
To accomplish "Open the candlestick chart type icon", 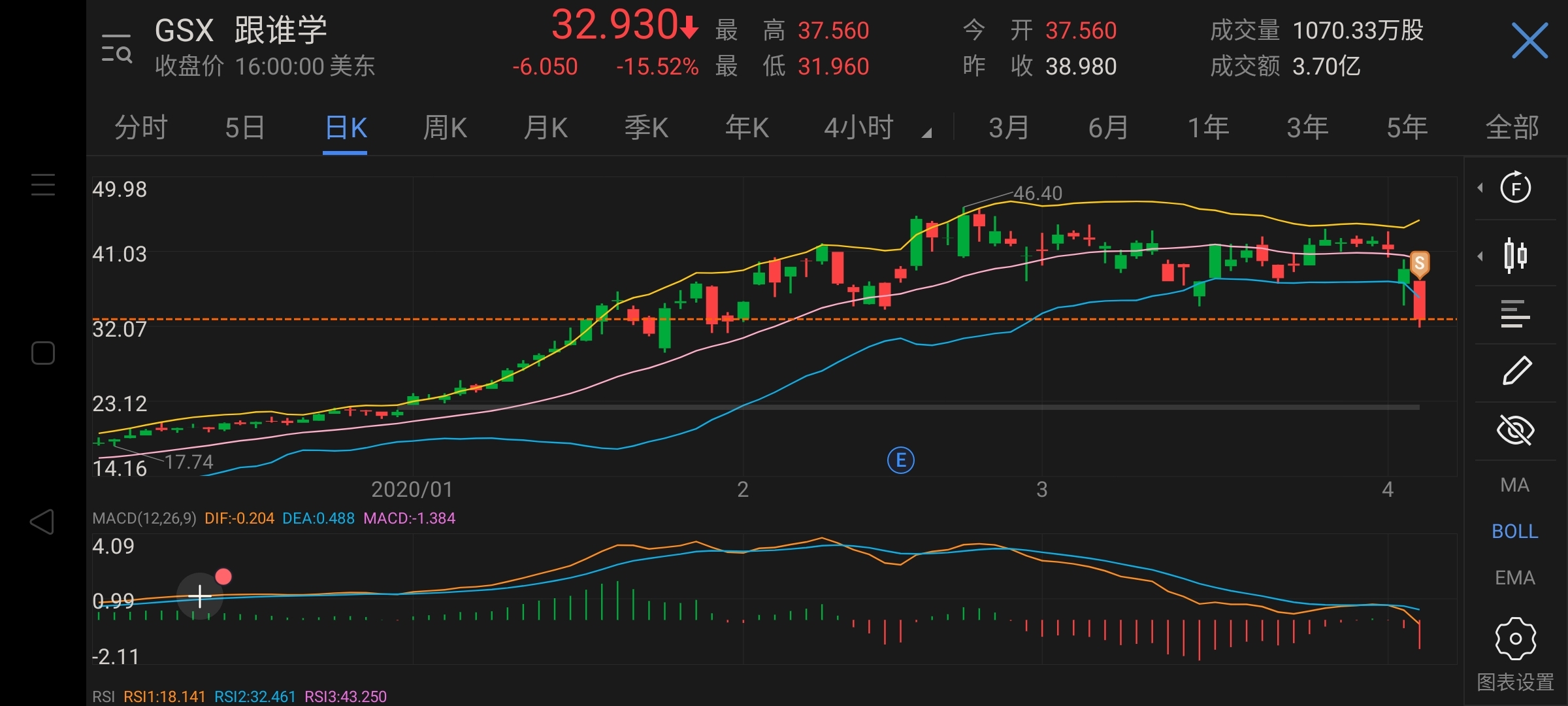I will coord(1515,255).
